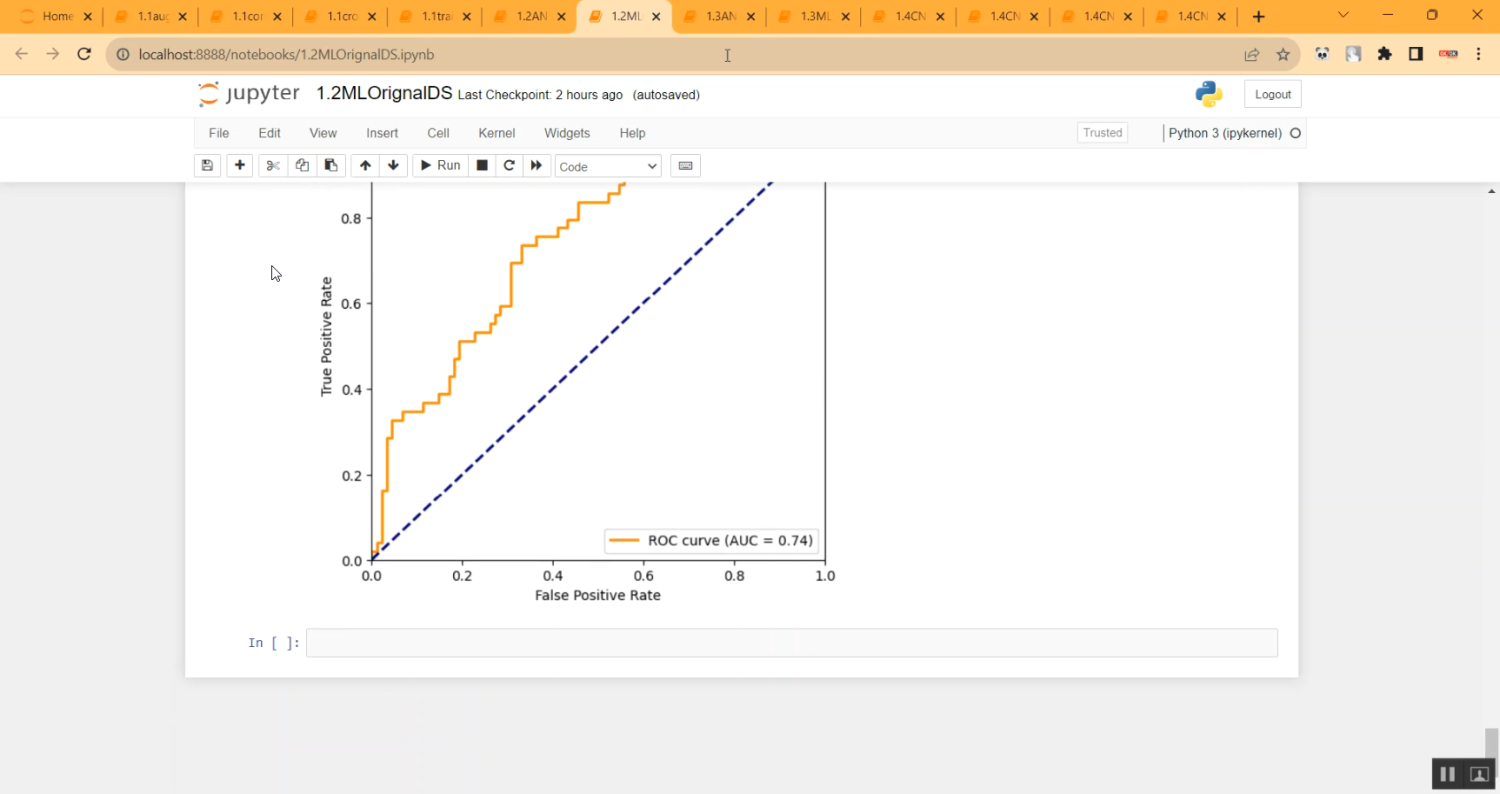Switch to the 1.3ML notebook tab
The width and height of the screenshot is (1500, 794).
point(810,17)
